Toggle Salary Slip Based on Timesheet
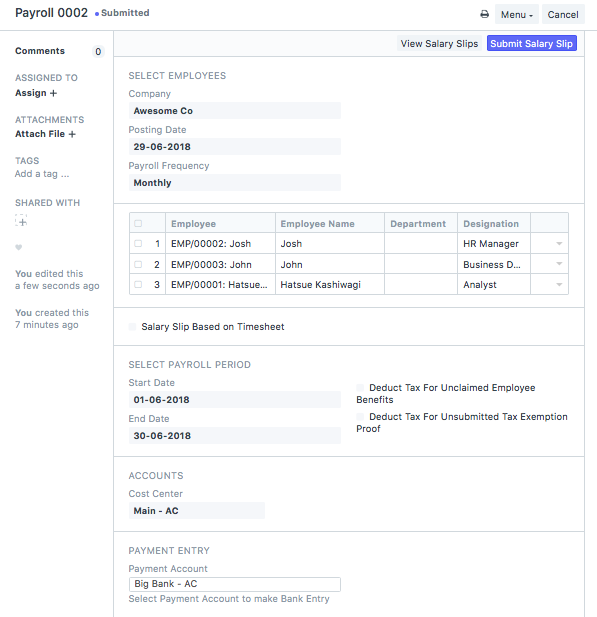The width and height of the screenshot is (597, 617). point(133,327)
